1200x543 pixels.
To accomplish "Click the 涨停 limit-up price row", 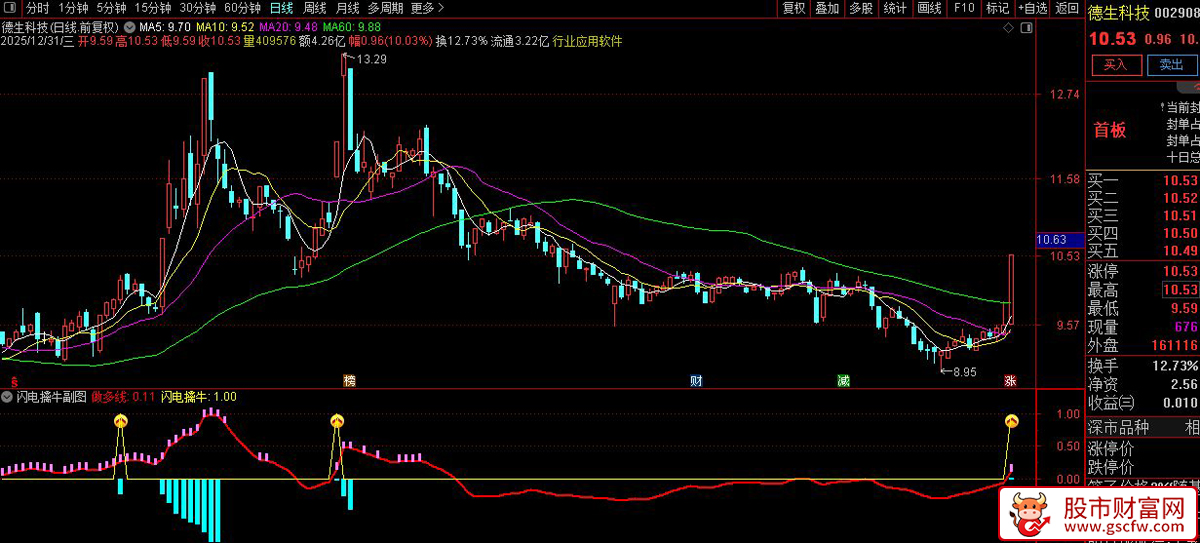I will 1143,272.
